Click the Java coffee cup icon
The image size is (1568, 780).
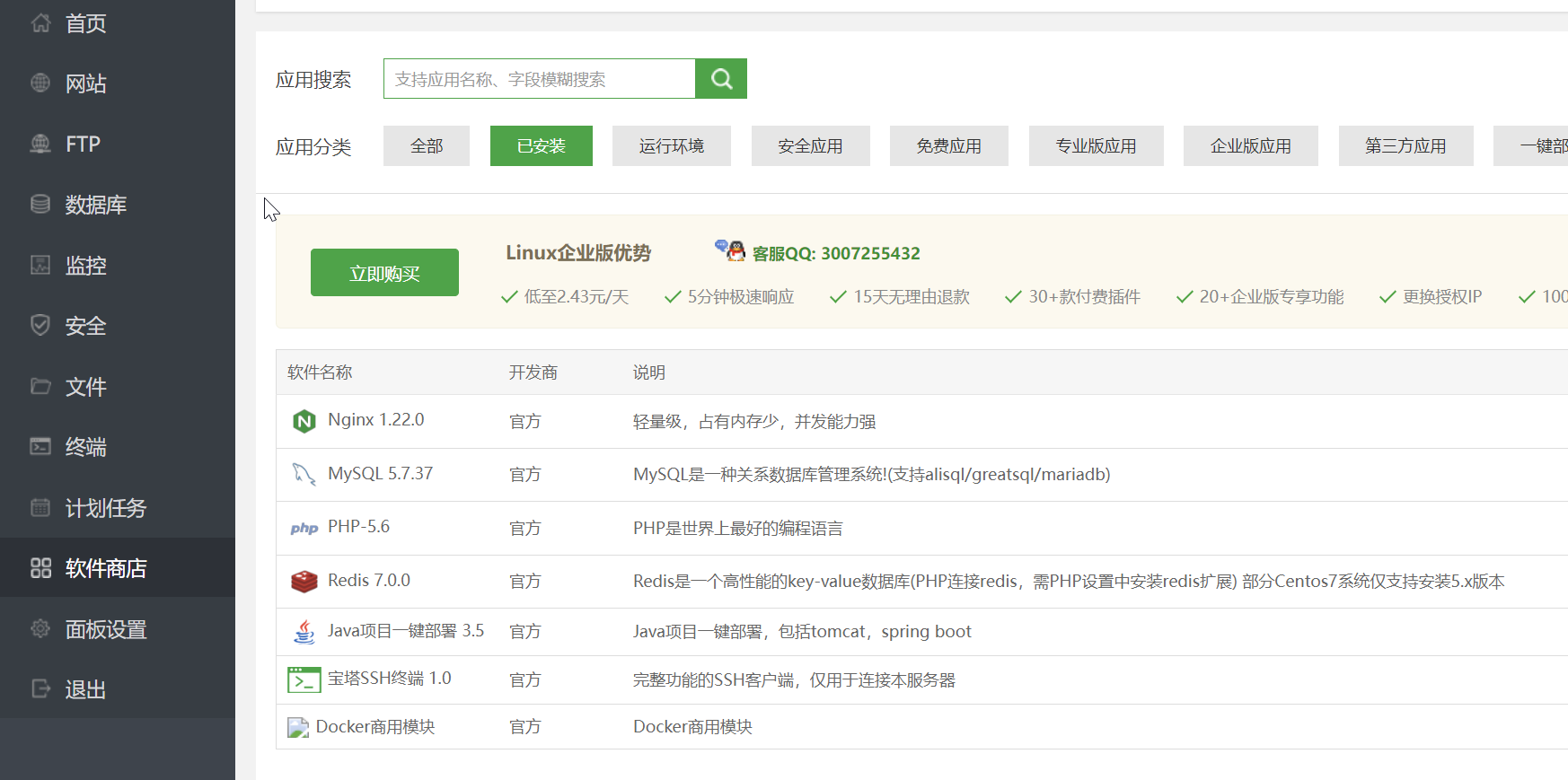tap(304, 632)
